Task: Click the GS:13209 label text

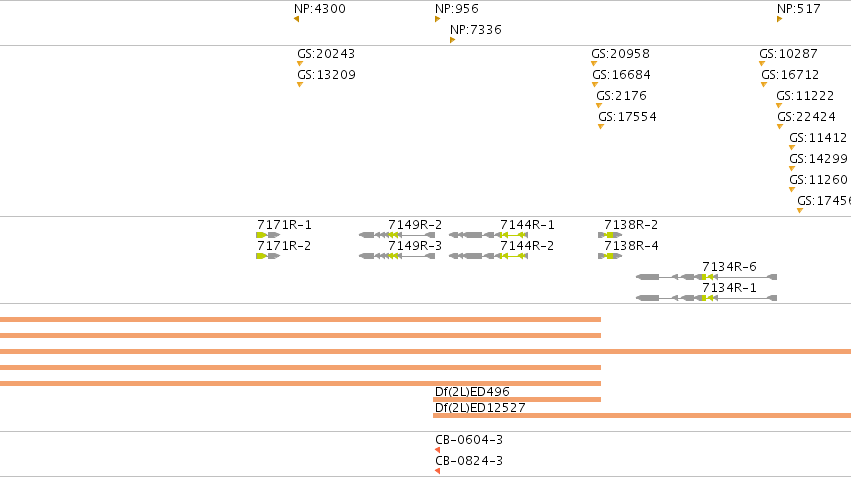Action: tap(326, 75)
